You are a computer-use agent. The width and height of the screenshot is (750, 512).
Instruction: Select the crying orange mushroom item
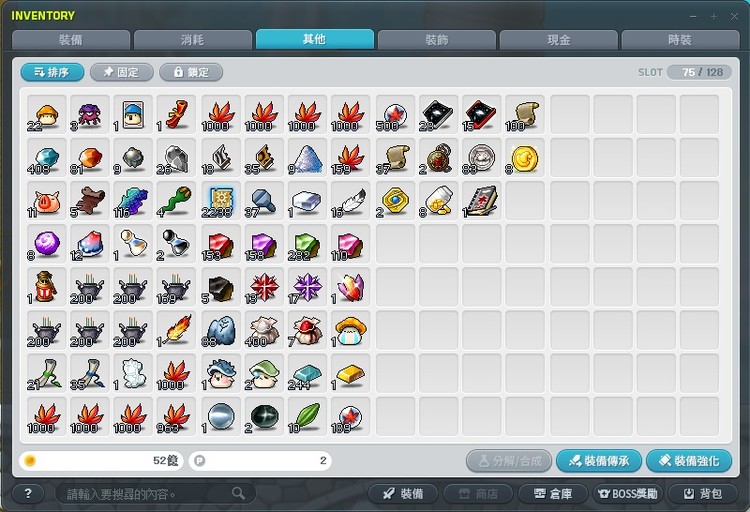[x=350, y=330]
